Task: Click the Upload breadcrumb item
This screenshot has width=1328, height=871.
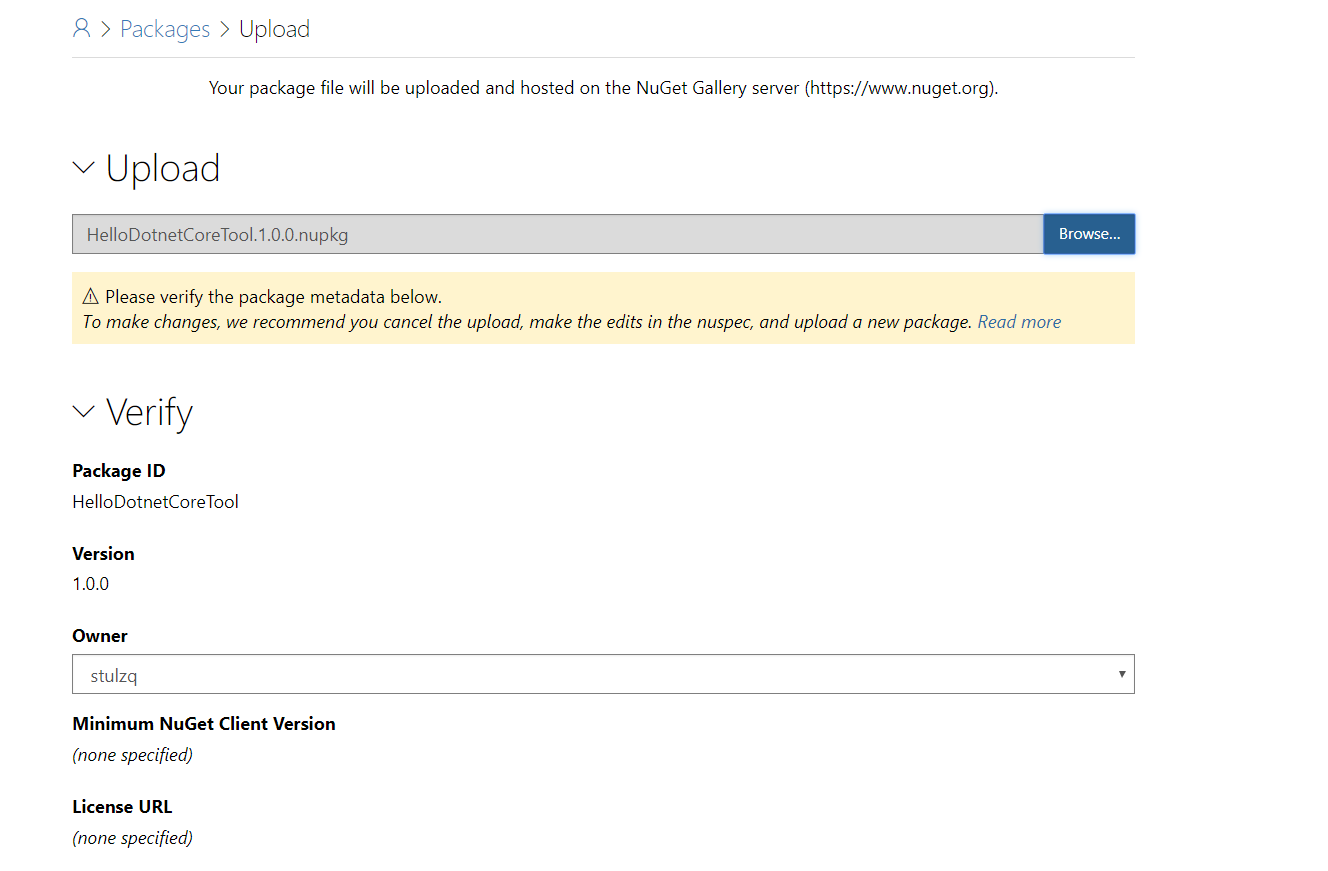Action: point(274,30)
